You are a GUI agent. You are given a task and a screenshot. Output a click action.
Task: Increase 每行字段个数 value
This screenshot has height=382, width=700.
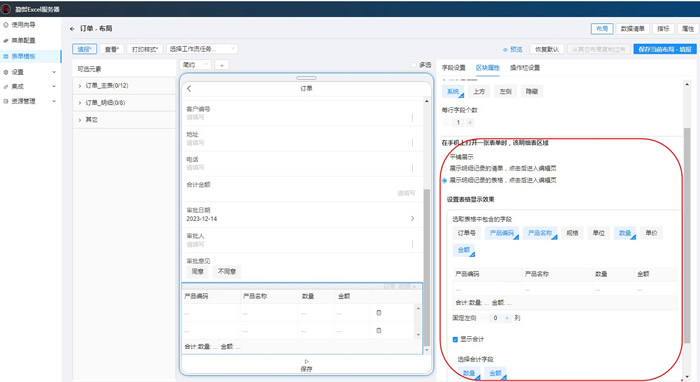470,122
